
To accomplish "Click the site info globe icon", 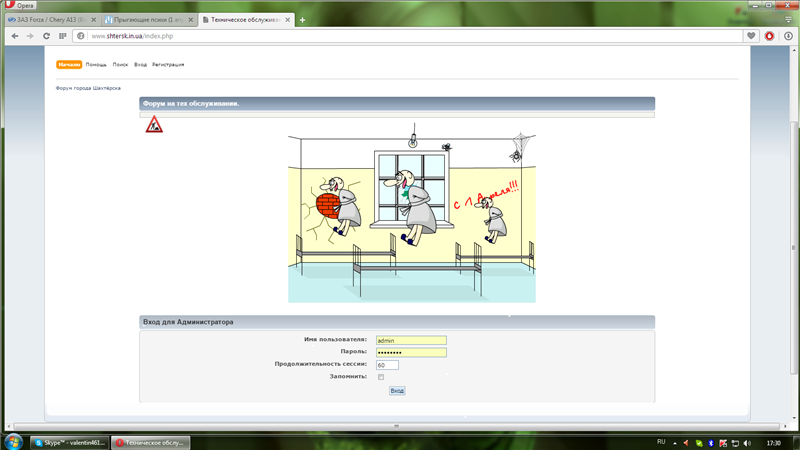I will point(81,36).
